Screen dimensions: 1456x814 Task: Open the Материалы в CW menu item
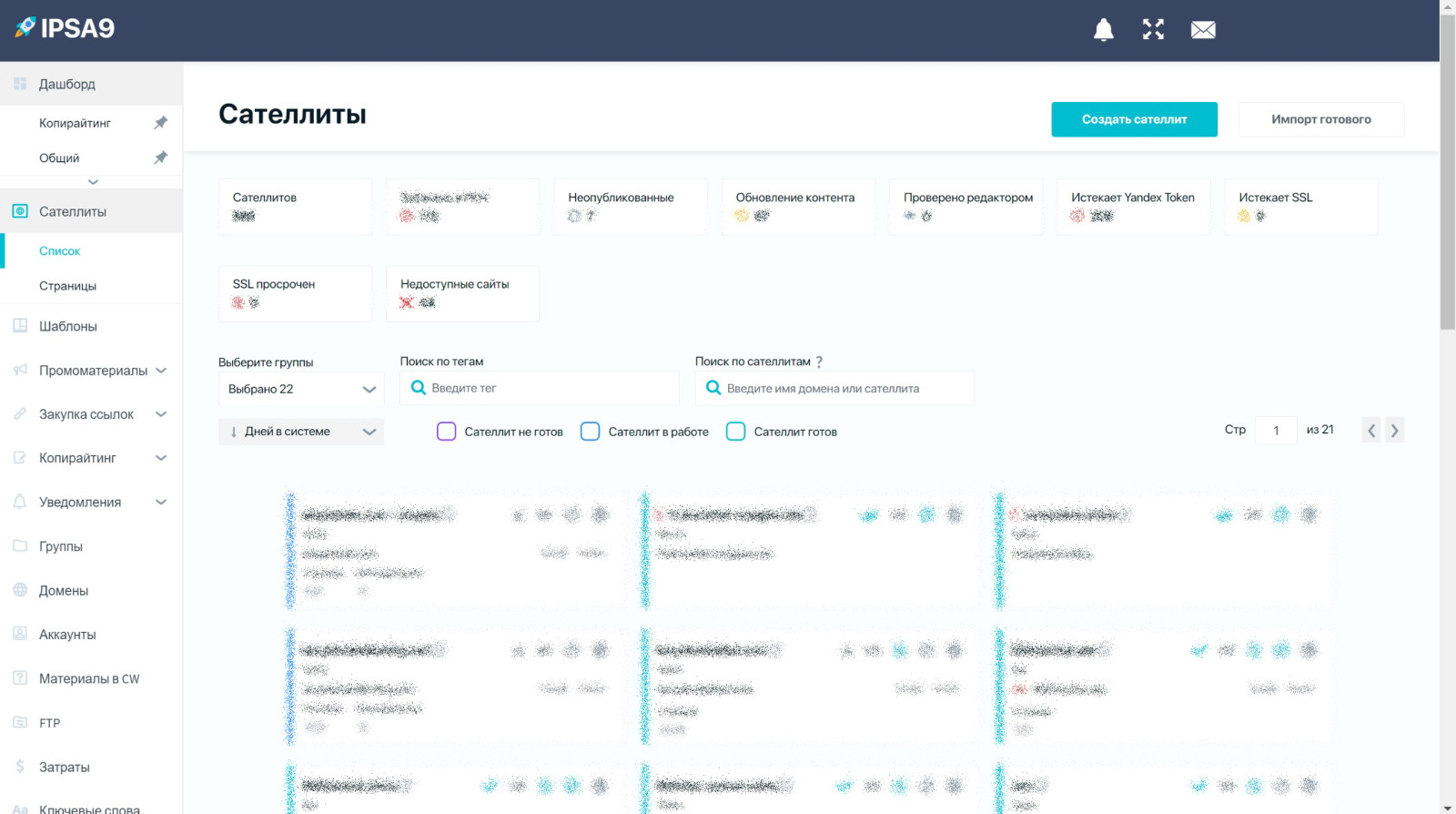(x=91, y=678)
